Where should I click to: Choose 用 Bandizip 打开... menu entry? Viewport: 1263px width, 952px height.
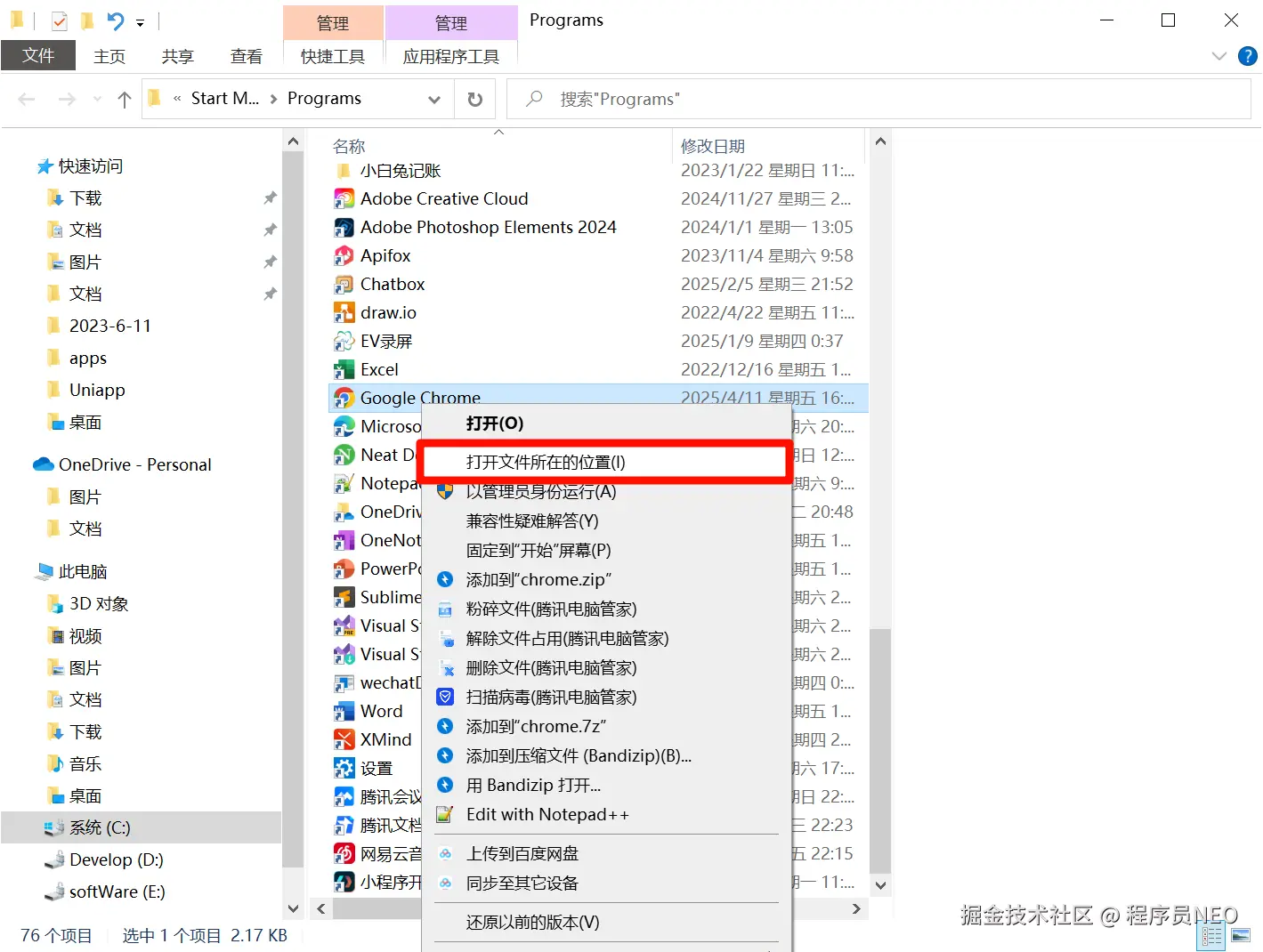605,785
